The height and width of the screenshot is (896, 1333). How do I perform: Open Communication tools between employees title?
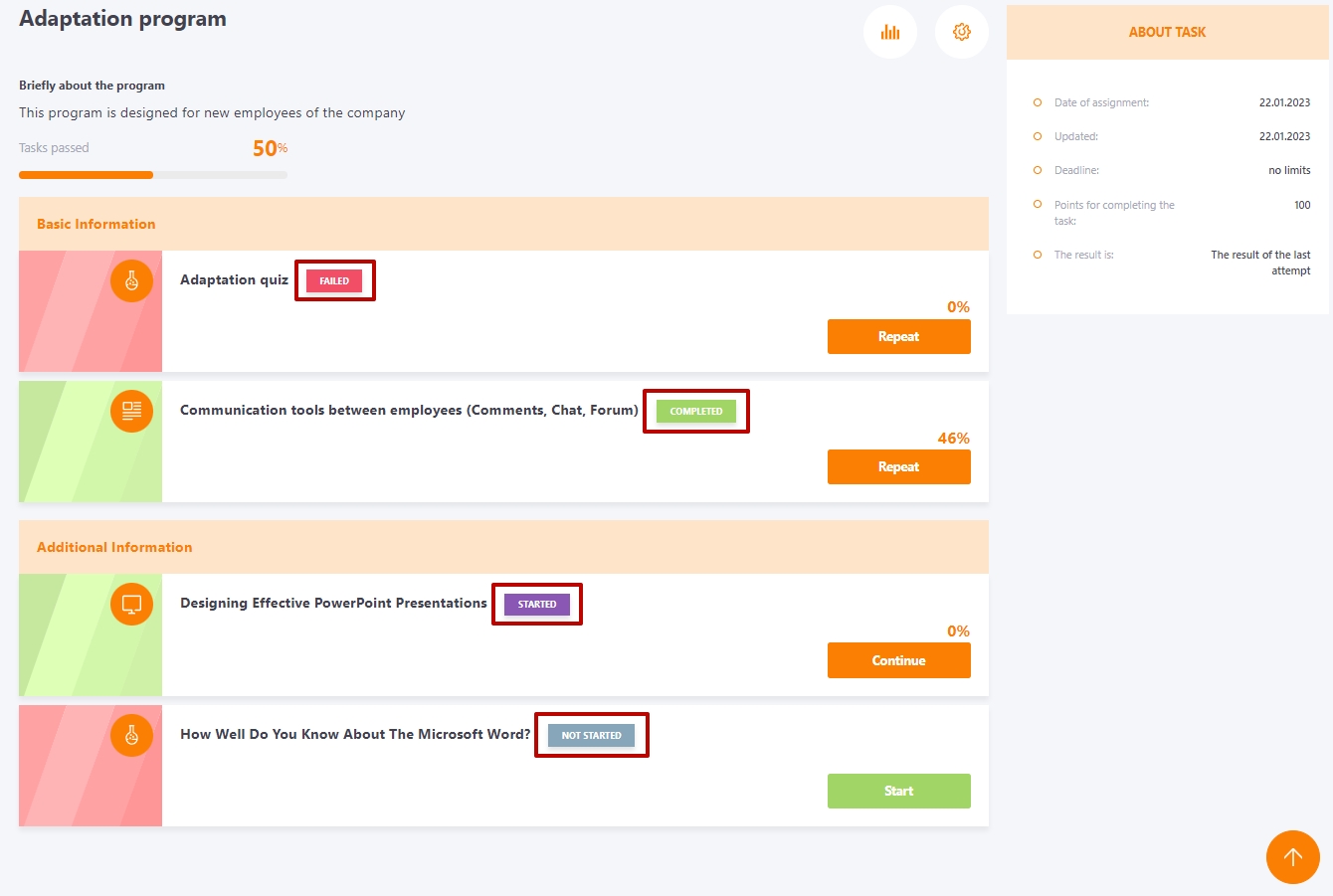tap(409, 411)
